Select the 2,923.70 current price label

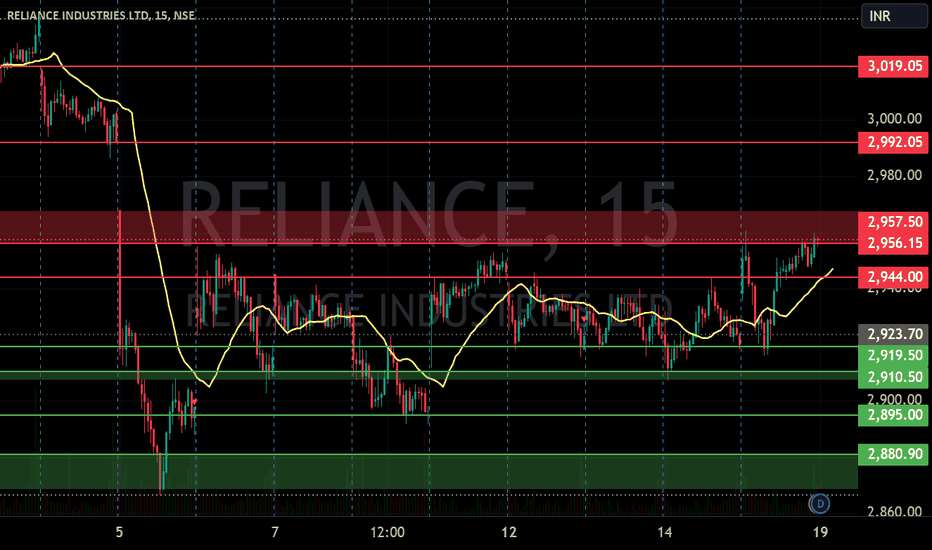(893, 334)
